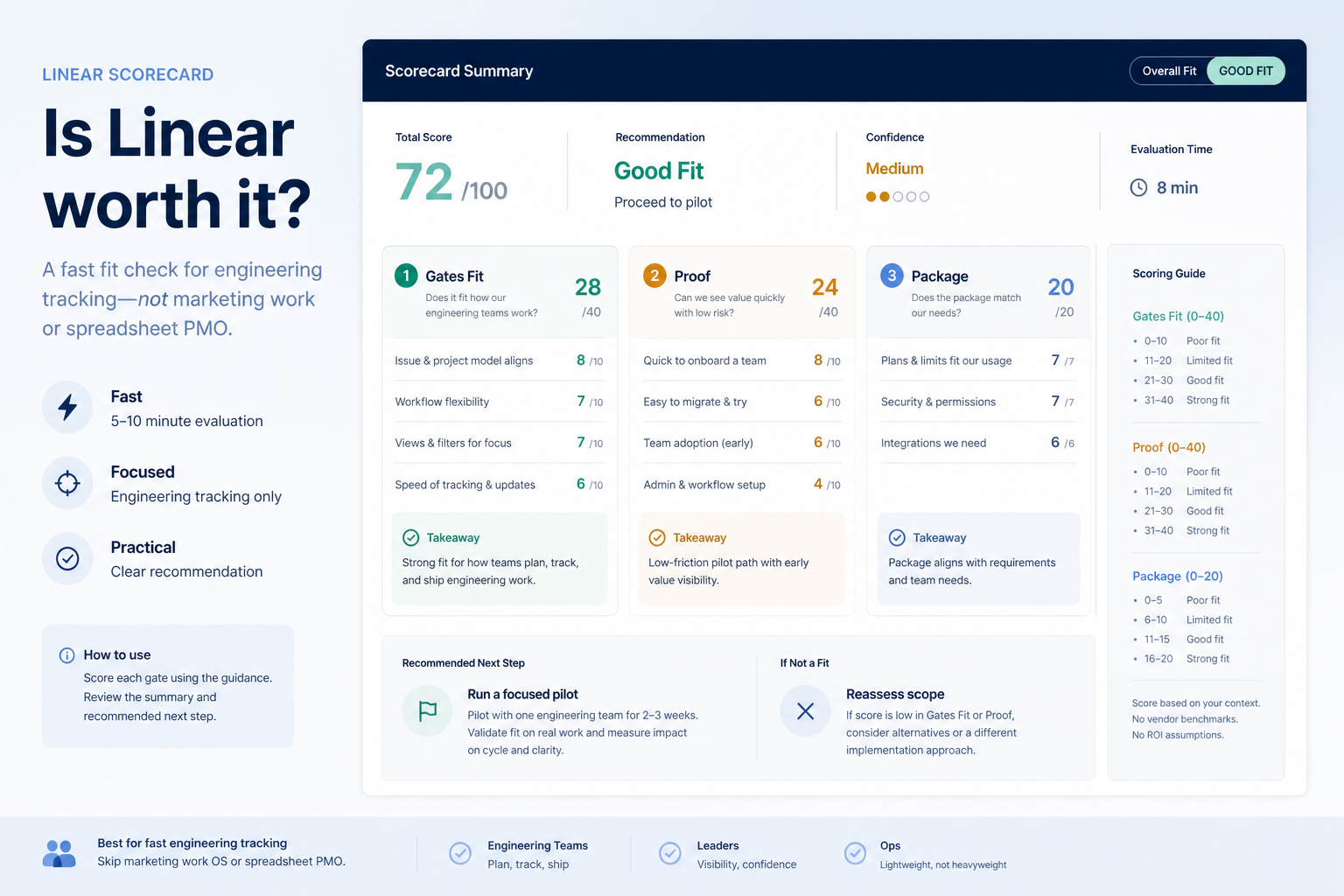Click the Run a focused pilot heading
The image size is (1344, 896).
(522, 695)
